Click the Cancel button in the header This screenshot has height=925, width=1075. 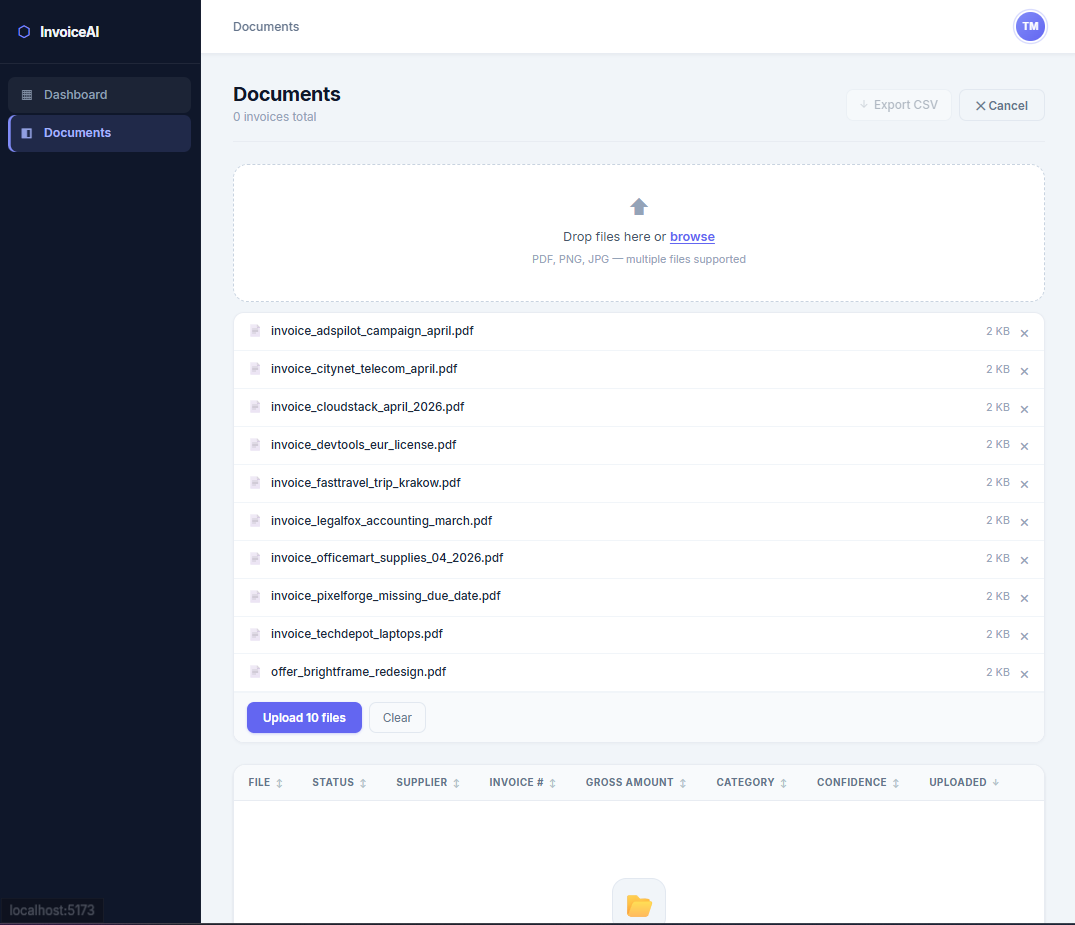point(1001,106)
